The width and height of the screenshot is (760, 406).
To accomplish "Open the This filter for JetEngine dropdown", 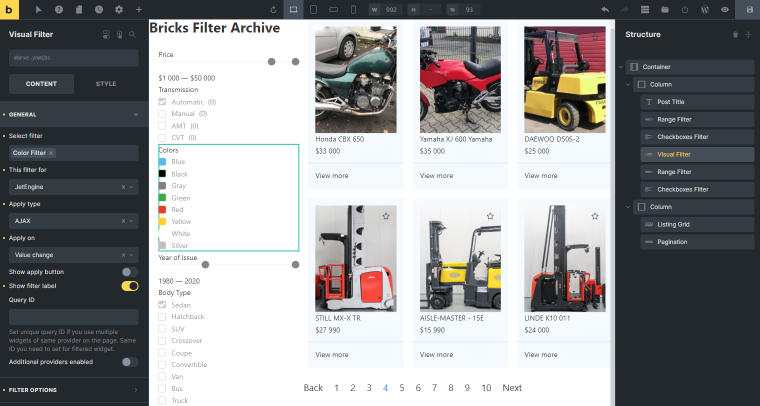I will (x=74, y=187).
